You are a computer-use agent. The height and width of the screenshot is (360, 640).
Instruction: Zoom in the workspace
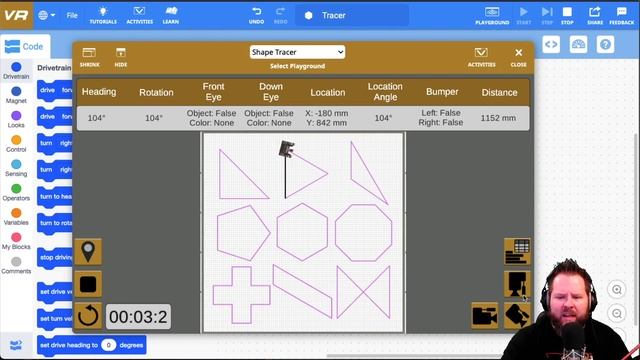617,289
